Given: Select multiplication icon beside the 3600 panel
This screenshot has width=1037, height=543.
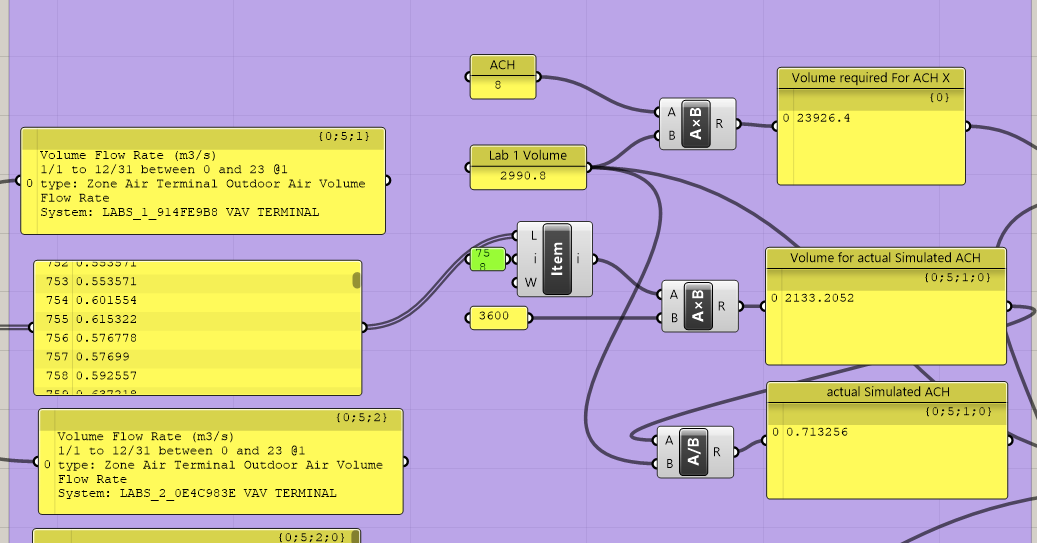Looking at the screenshot, I should 699,305.
